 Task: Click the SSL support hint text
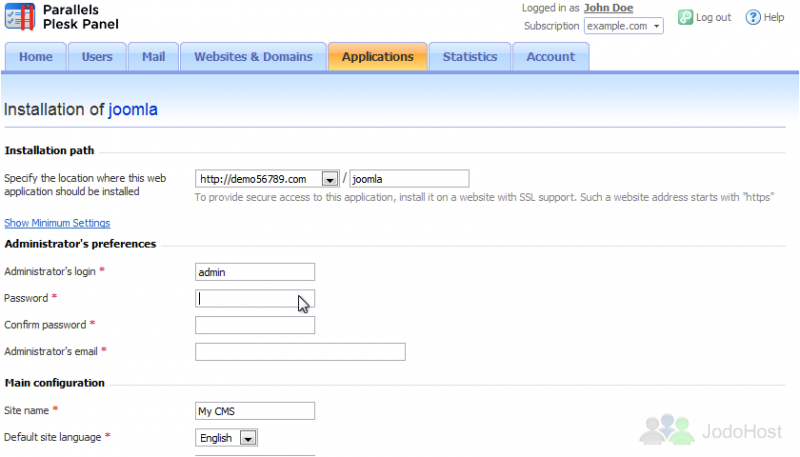(484, 197)
